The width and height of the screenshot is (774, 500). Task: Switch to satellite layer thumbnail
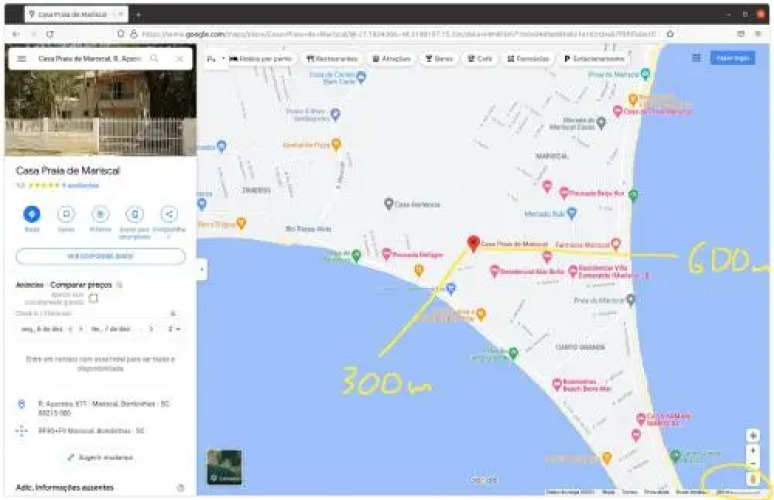224,466
